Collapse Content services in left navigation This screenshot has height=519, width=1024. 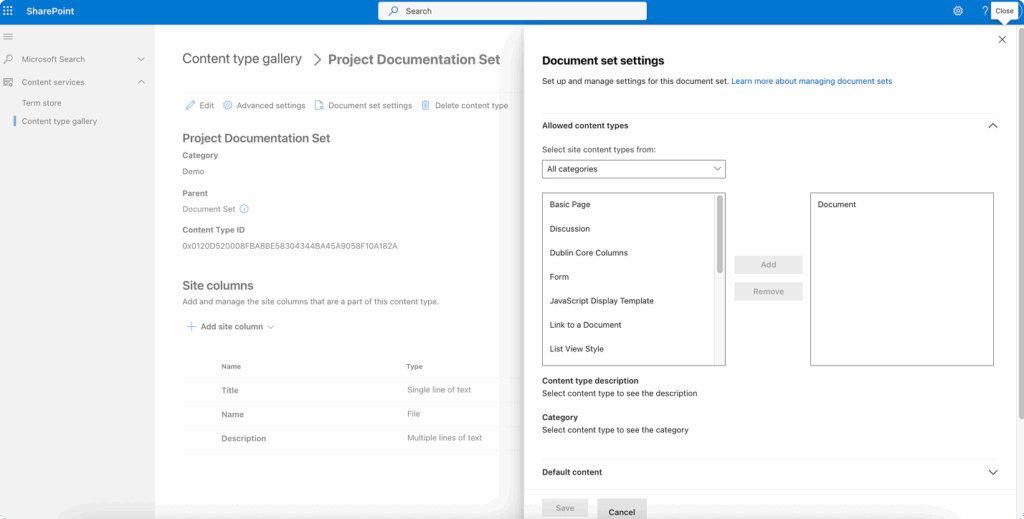pyautogui.click(x=141, y=82)
